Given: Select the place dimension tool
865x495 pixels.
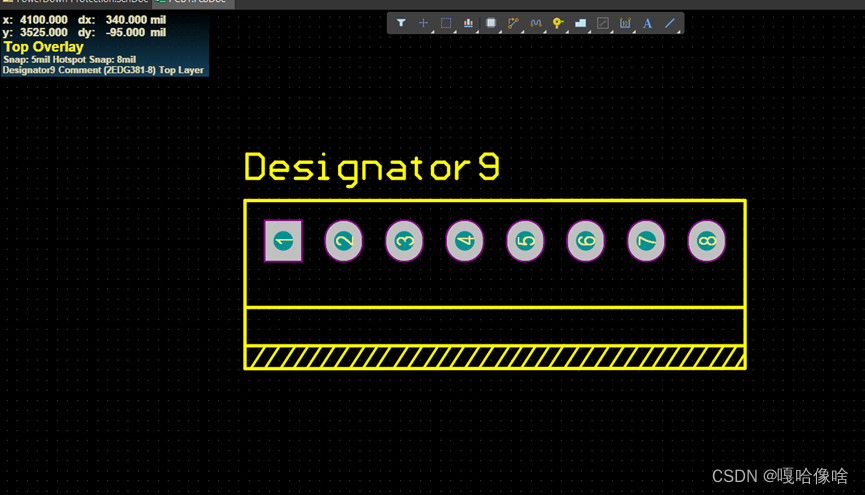Looking at the screenshot, I should point(625,23).
